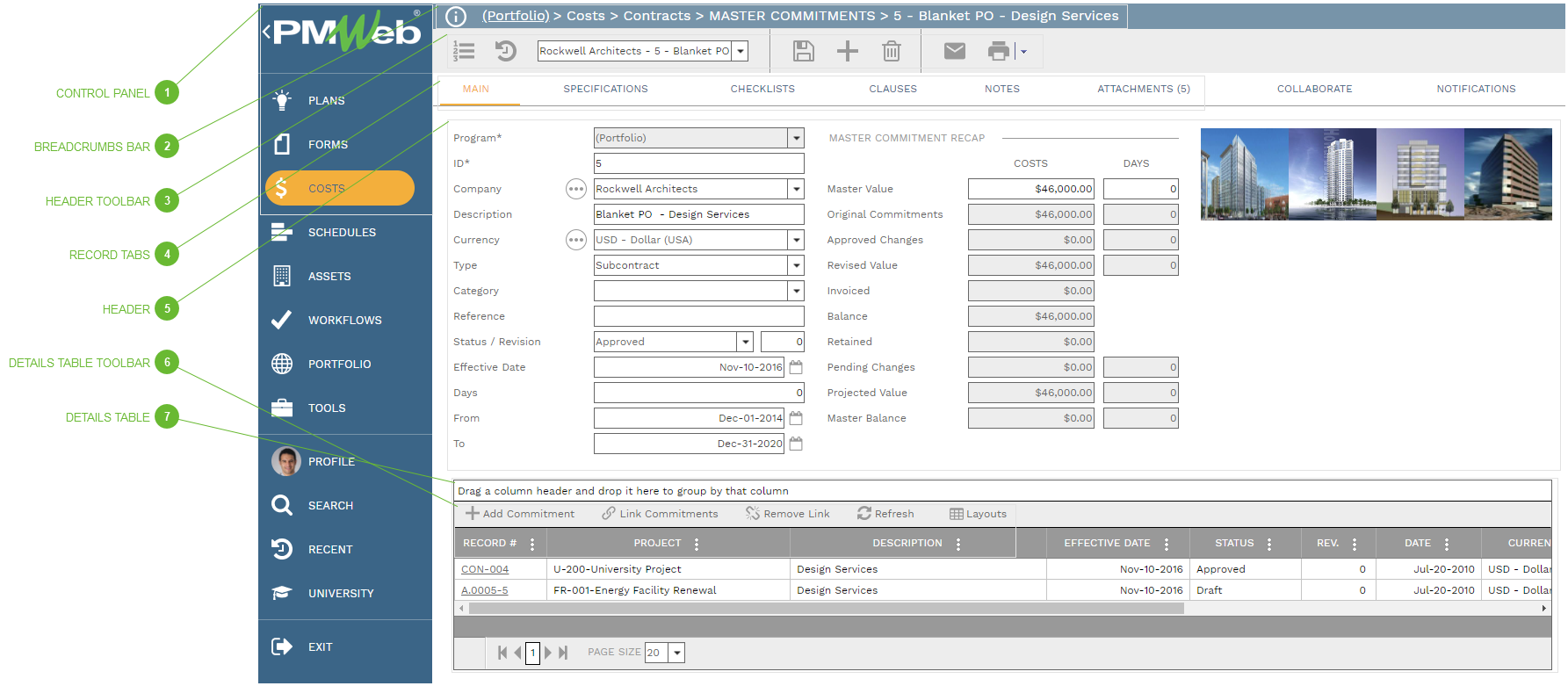Click the printer icon in header toolbar
The width and height of the screenshot is (1568, 686).
click(999, 51)
